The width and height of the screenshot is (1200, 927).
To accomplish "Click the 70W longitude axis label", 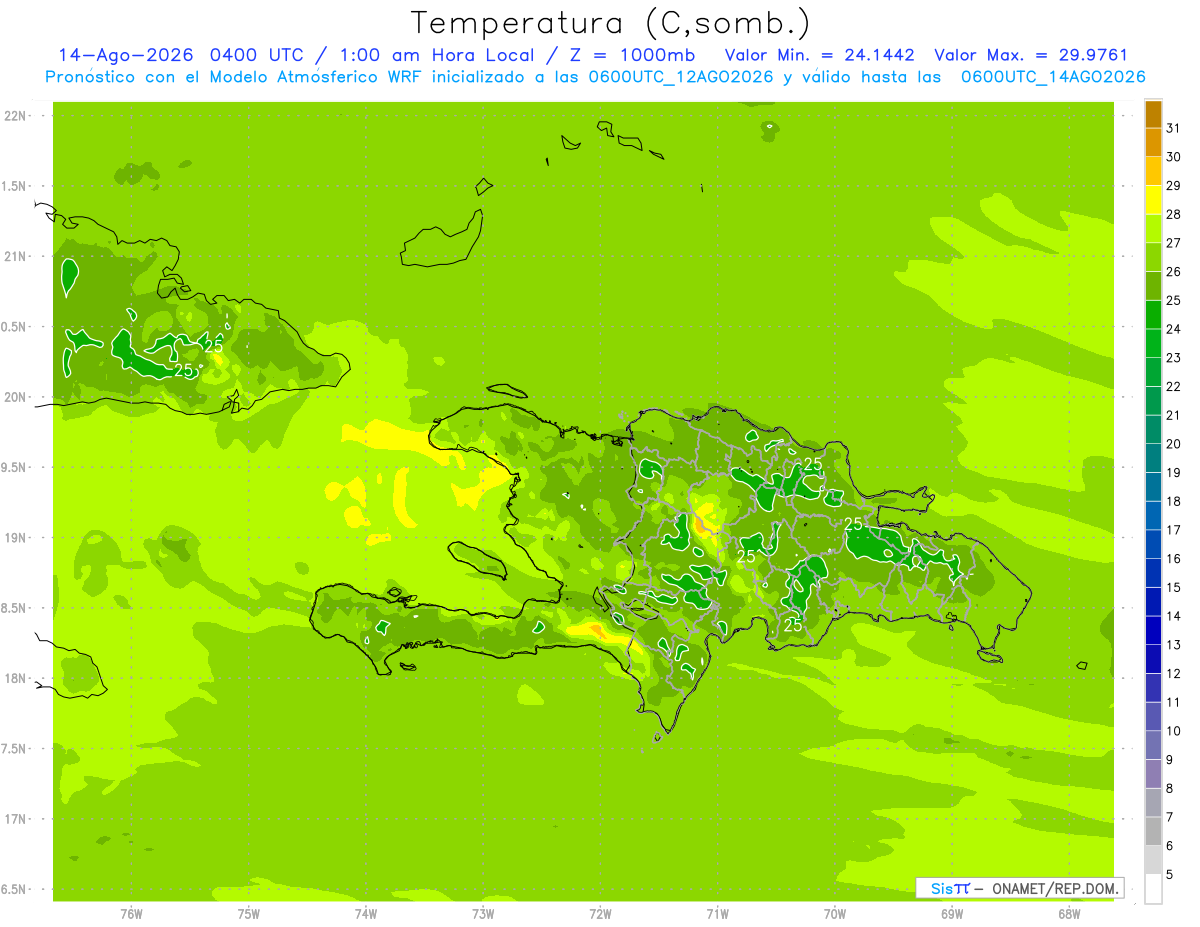I will click(835, 914).
